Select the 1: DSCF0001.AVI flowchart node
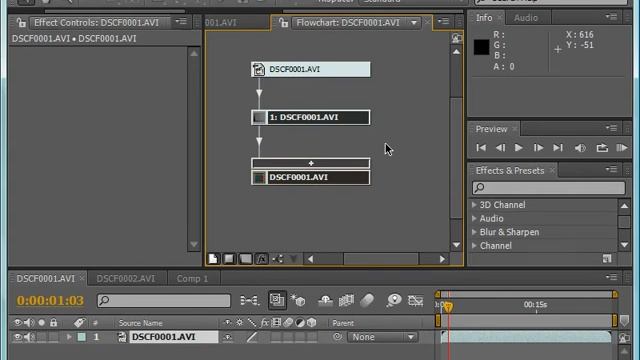640x360 pixels. (311, 118)
